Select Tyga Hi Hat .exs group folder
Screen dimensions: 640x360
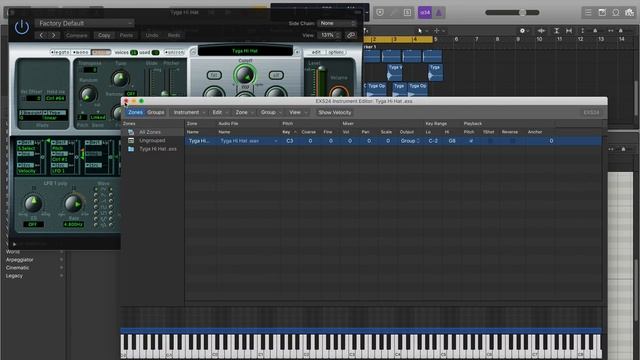[158, 149]
